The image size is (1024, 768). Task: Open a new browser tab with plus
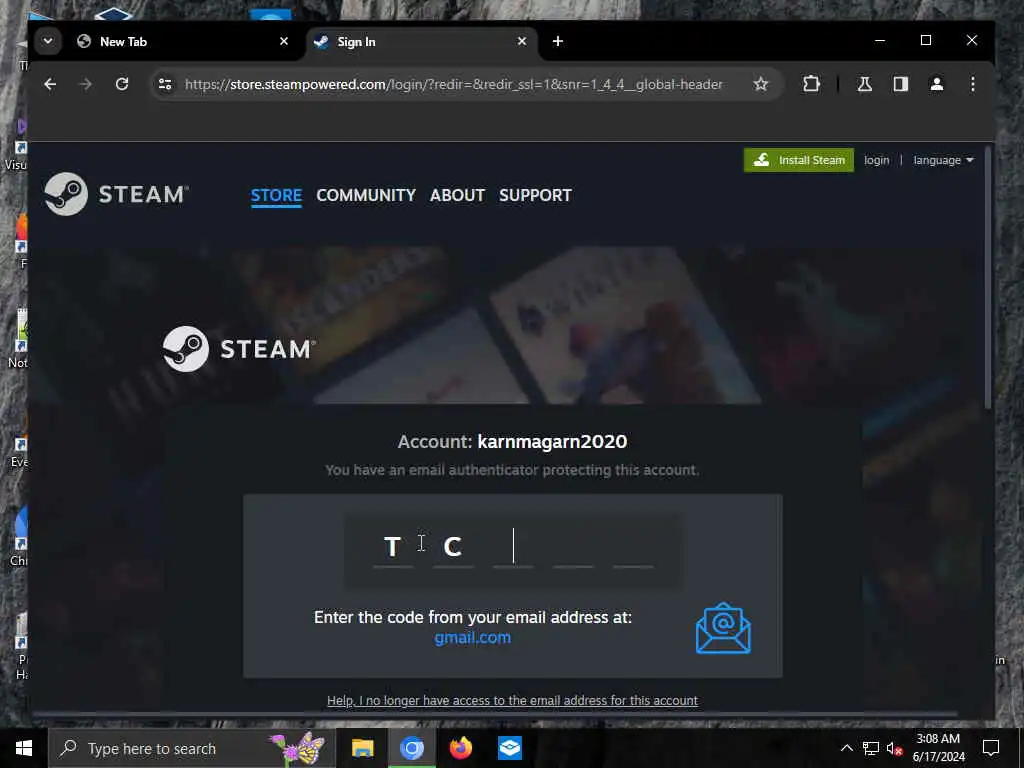(558, 41)
